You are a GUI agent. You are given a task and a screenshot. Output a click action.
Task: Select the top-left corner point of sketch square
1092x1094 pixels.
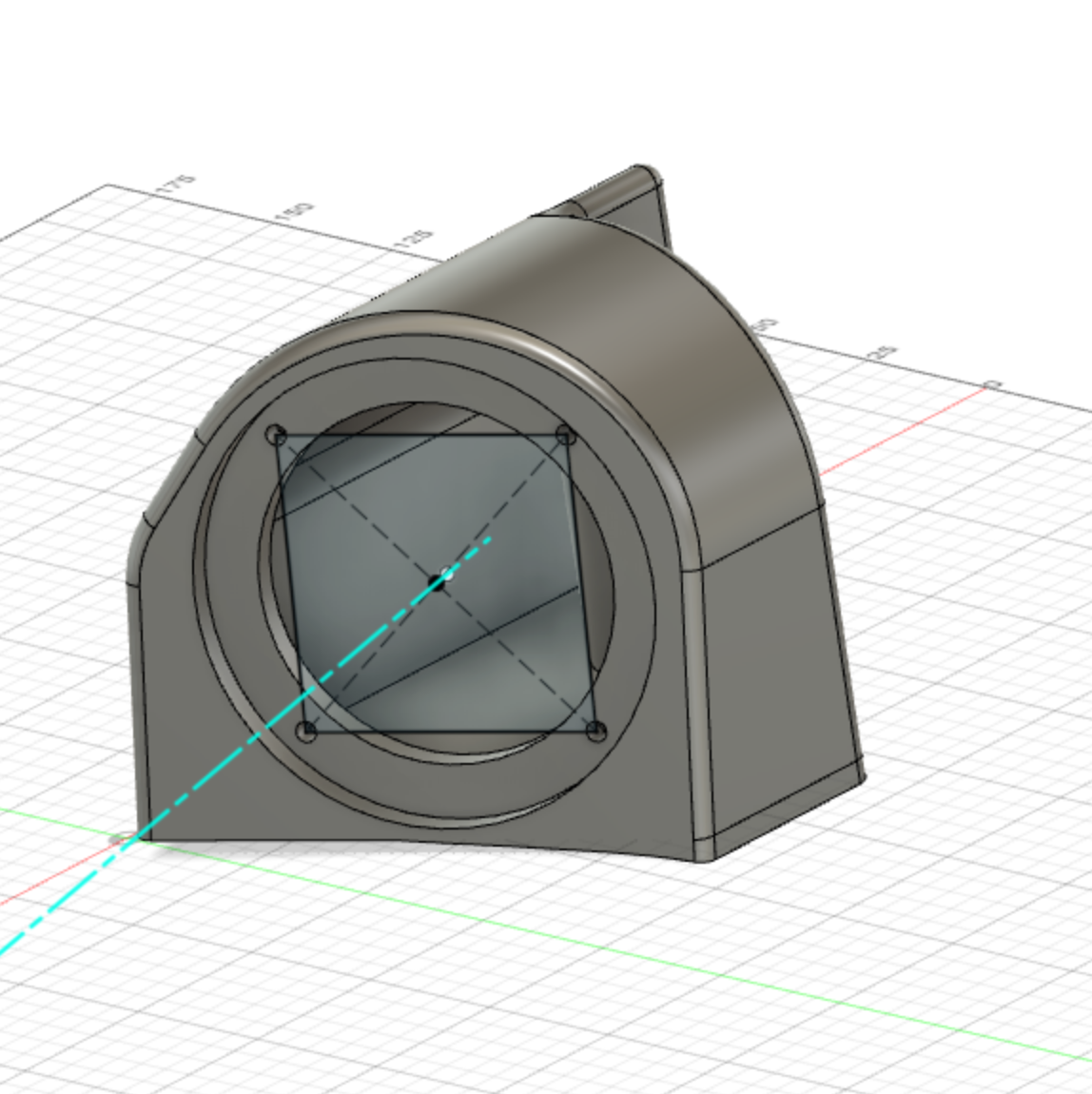coord(278,436)
